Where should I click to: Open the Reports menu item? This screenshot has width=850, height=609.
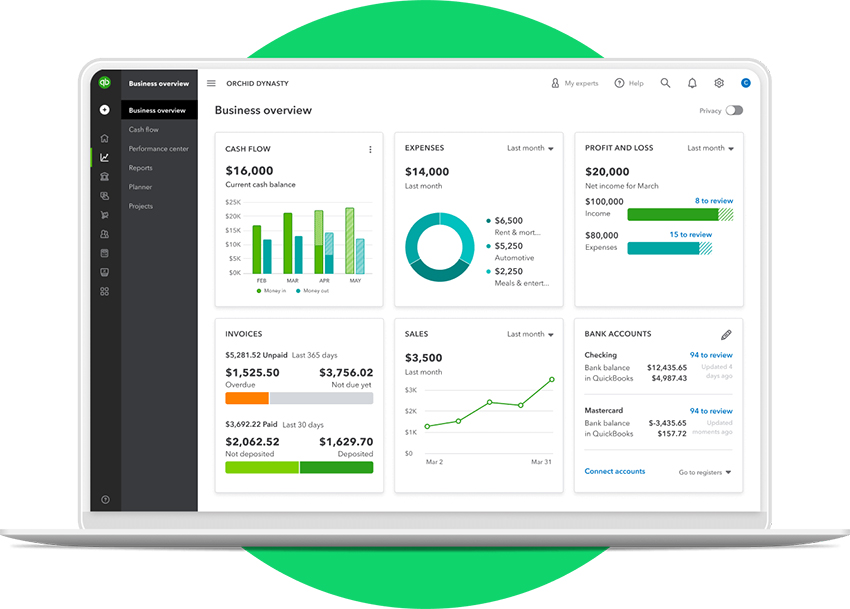[139, 167]
